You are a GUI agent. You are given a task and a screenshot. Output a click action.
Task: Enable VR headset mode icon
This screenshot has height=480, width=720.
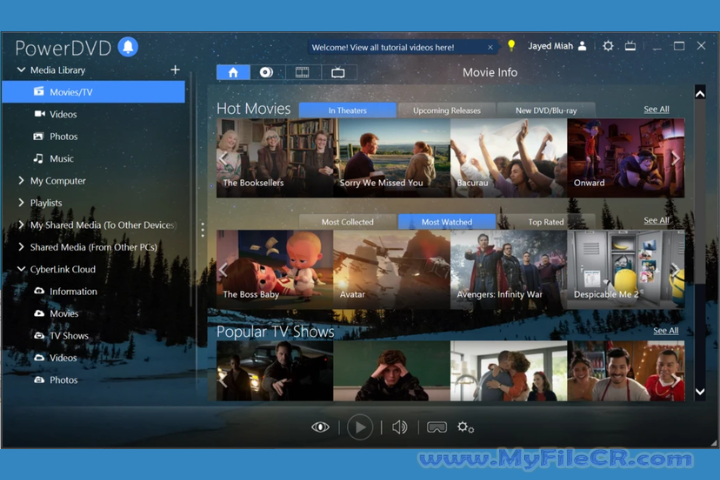437,428
